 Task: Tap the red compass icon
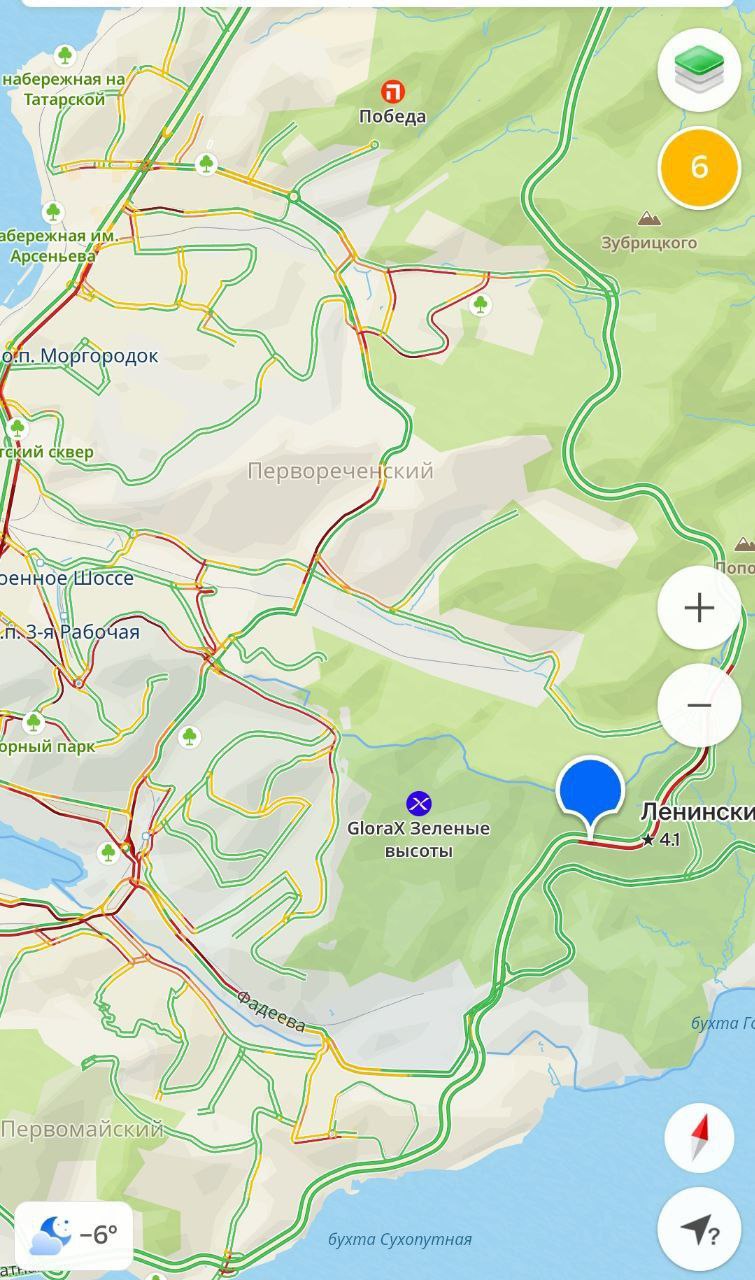(x=699, y=1138)
